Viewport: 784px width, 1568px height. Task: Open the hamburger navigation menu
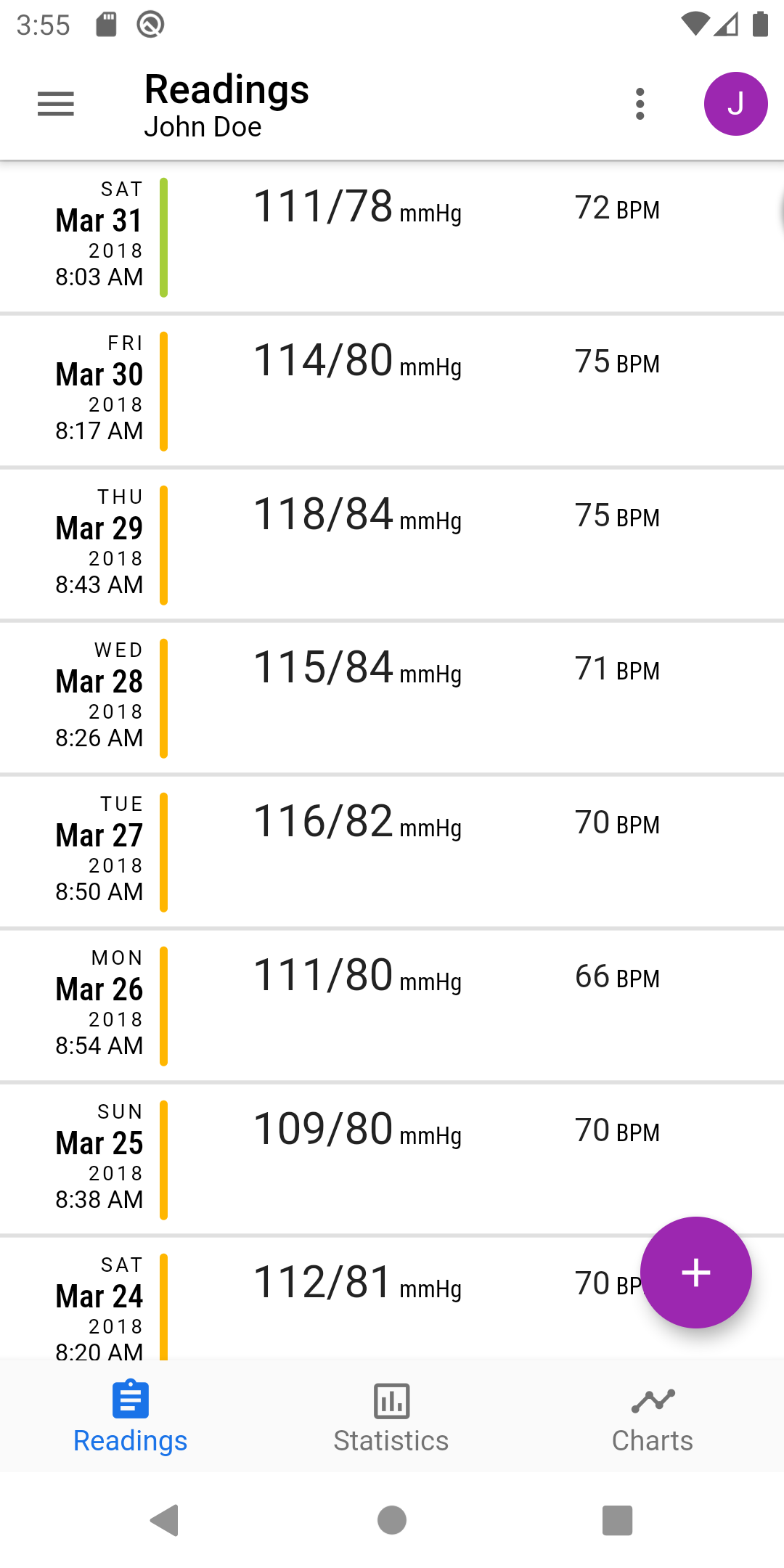(56, 105)
